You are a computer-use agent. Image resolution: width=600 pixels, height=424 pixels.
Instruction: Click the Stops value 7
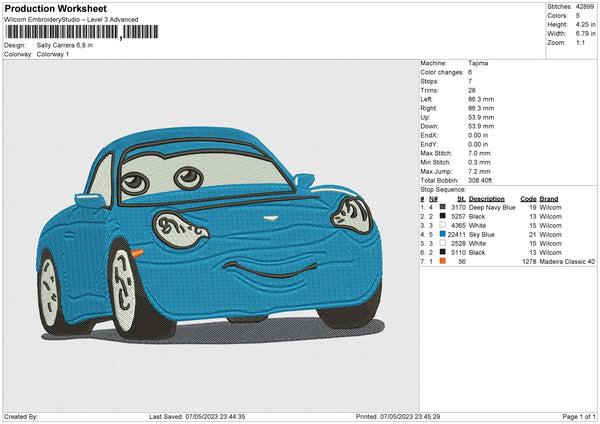point(470,81)
